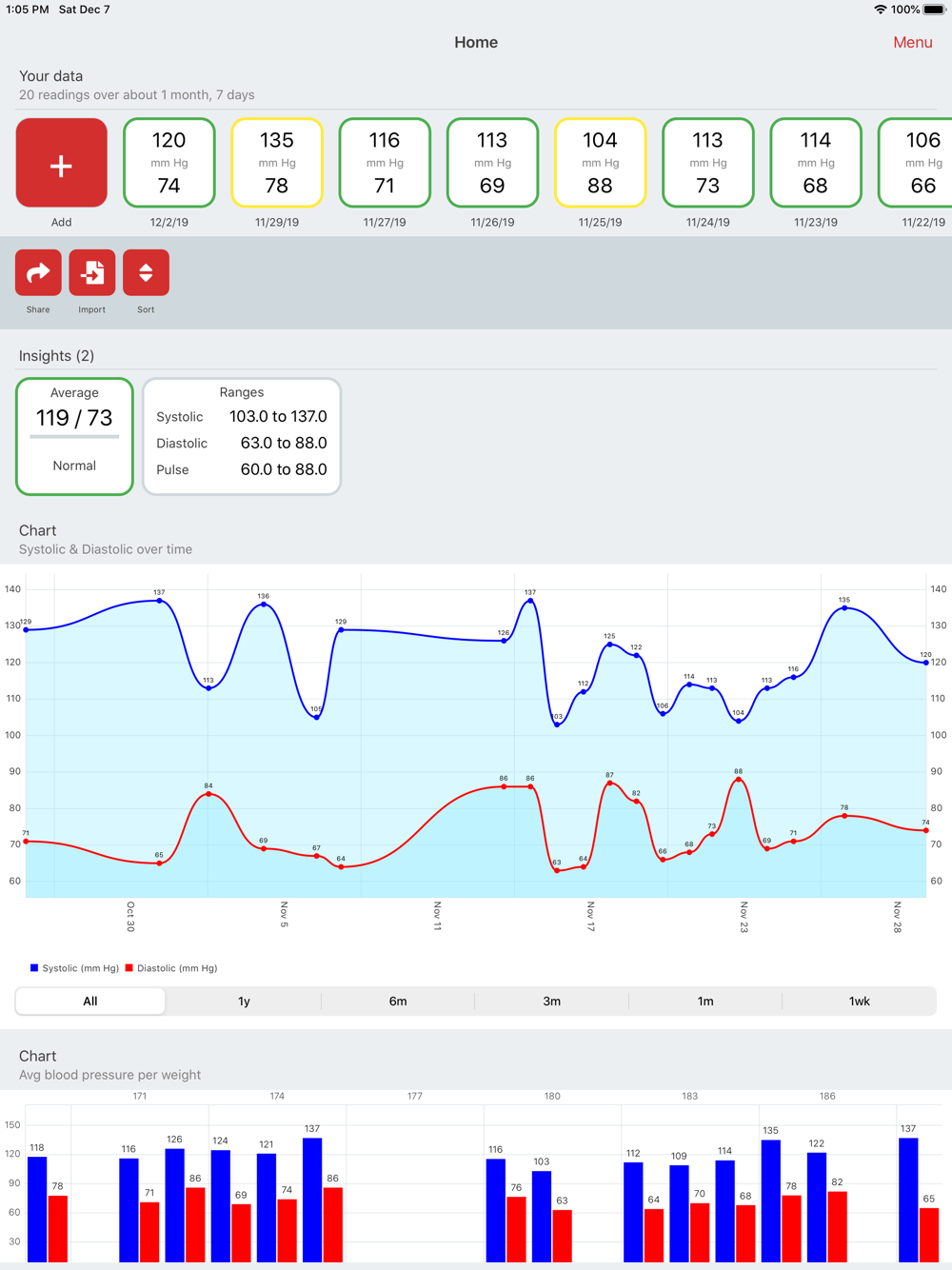Tap the 'Normal' status label

[74, 466]
